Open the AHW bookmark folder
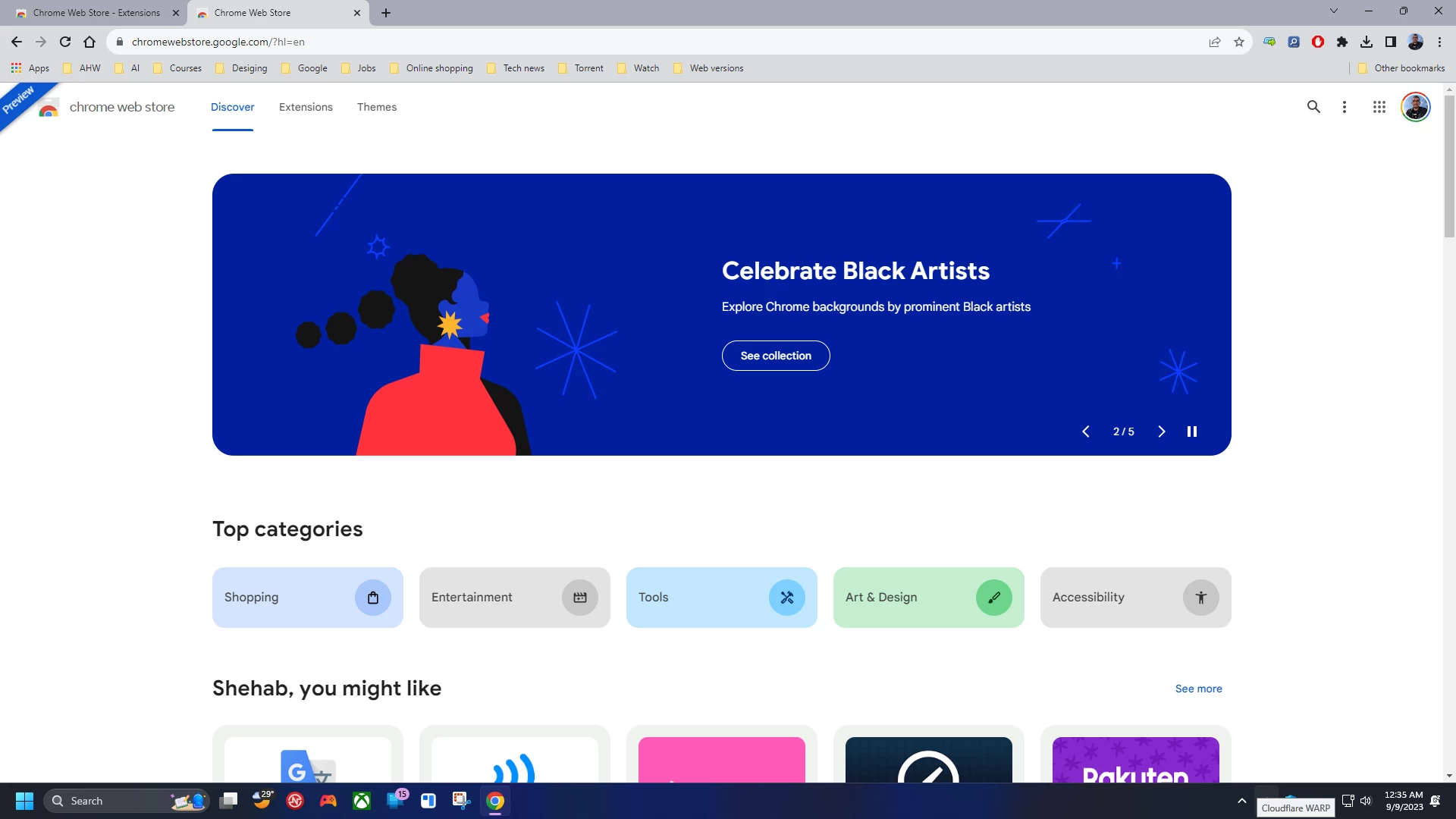1456x819 pixels. (82, 68)
